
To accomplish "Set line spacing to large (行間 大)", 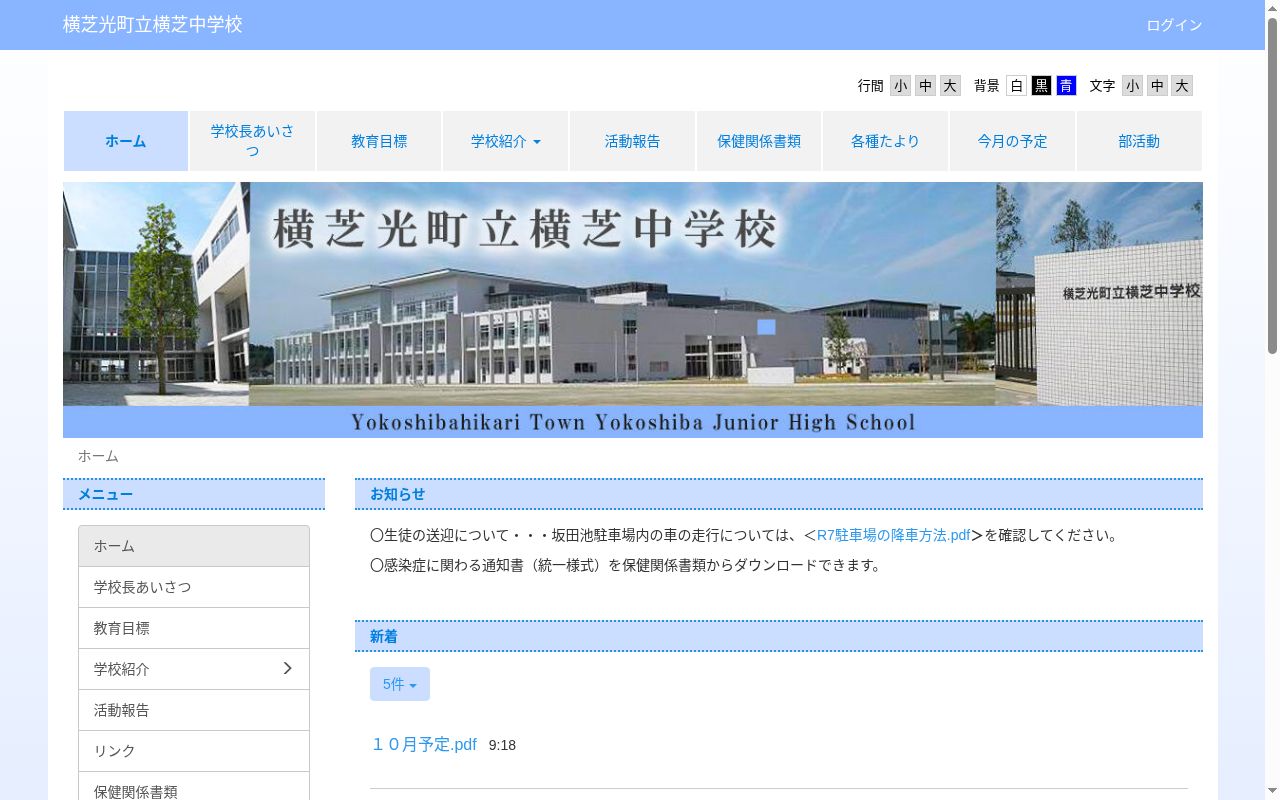I will pos(950,86).
